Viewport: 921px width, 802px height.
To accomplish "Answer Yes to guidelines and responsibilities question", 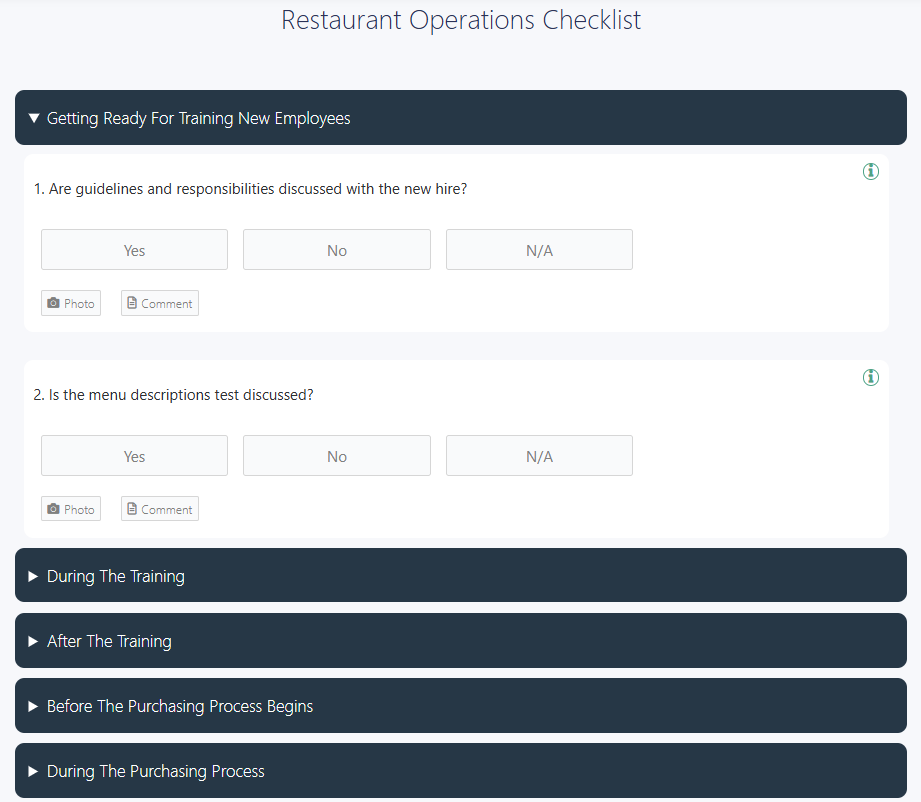I will [135, 250].
